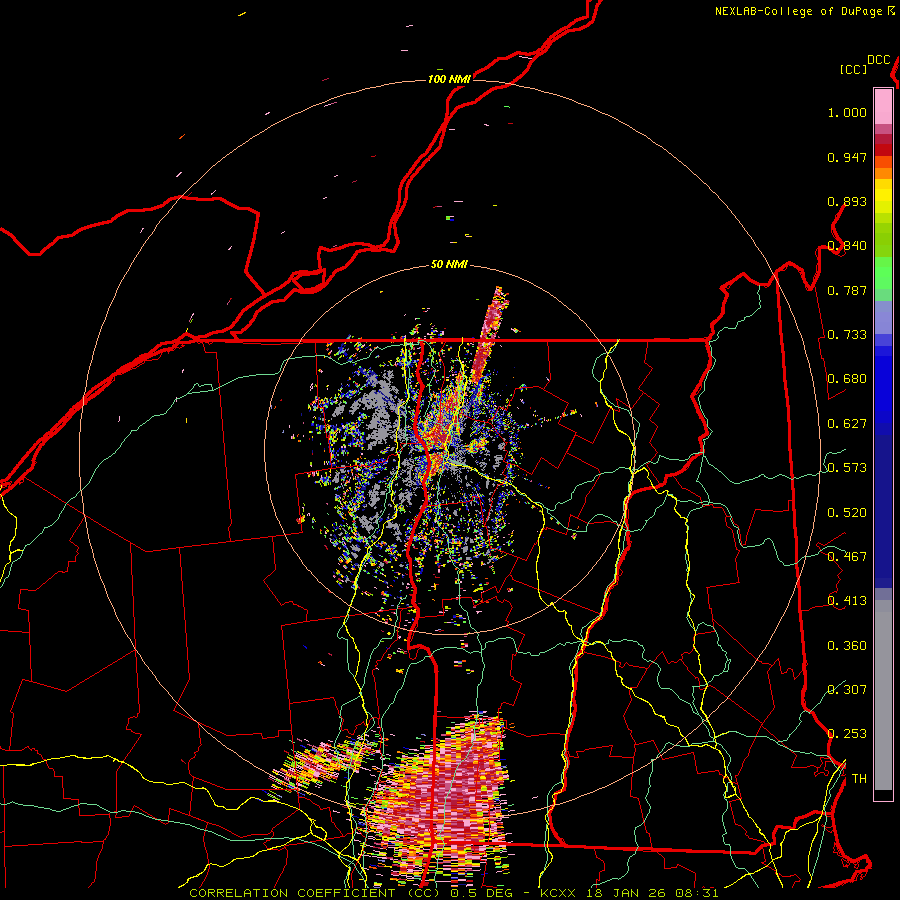Select the 0.520 legend value
The width and height of the screenshot is (900, 900).
(847, 513)
